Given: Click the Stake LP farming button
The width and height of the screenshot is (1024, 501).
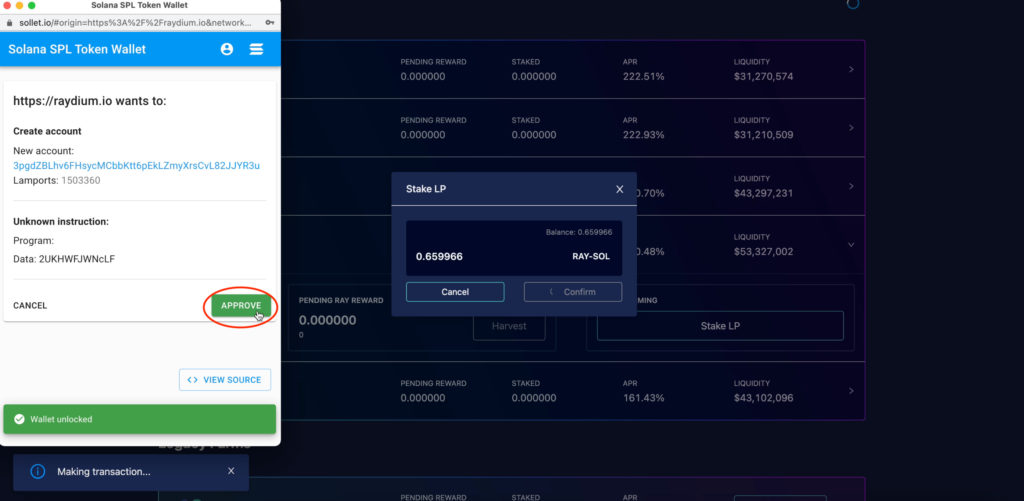Looking at the screenshot, I should click(x=720, y=325).
